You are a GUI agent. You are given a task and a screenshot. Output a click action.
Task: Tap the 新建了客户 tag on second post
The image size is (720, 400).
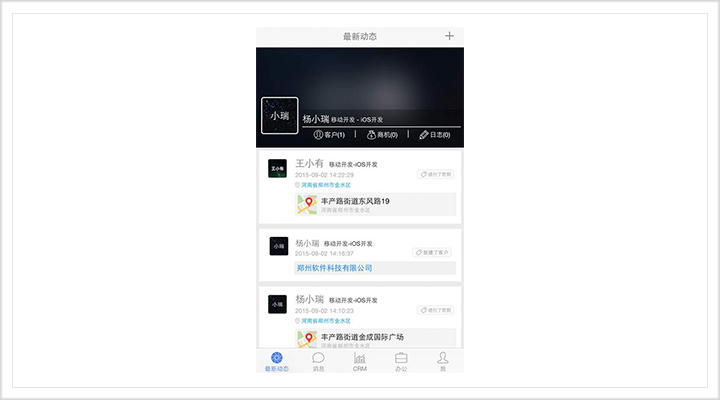pyautogui.click(x=433, y=252)
